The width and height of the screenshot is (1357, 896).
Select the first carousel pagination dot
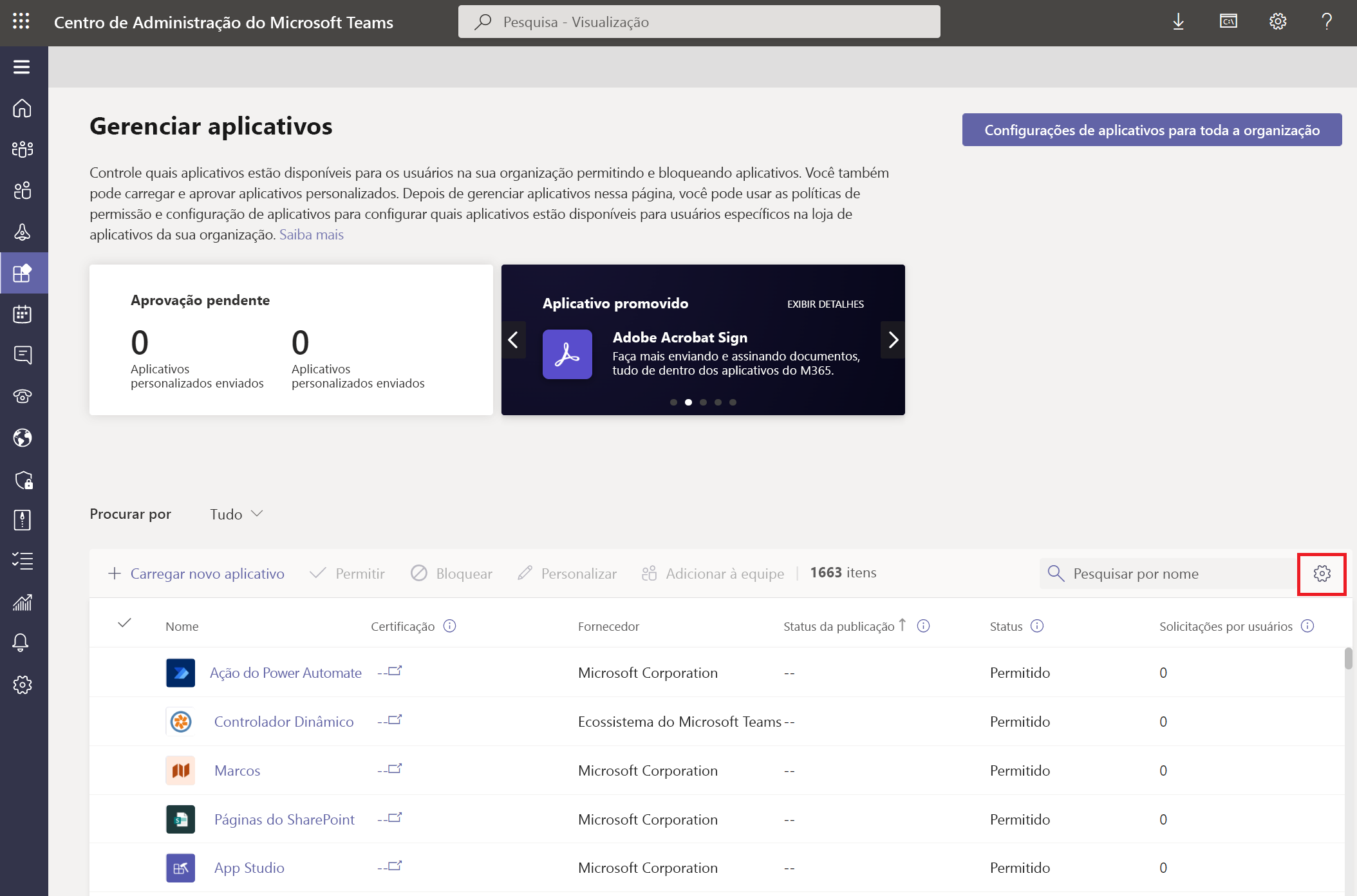(x=673, y=402)
